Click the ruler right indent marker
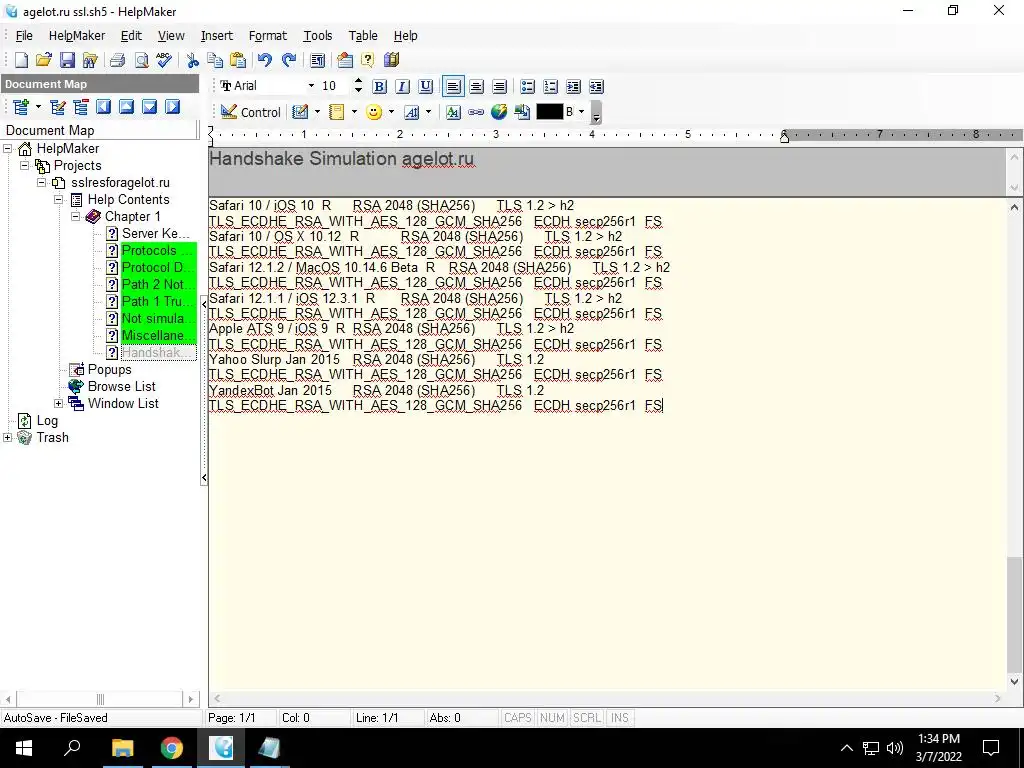The width and height of the screenshot is (1024, 768). [784, 136]
